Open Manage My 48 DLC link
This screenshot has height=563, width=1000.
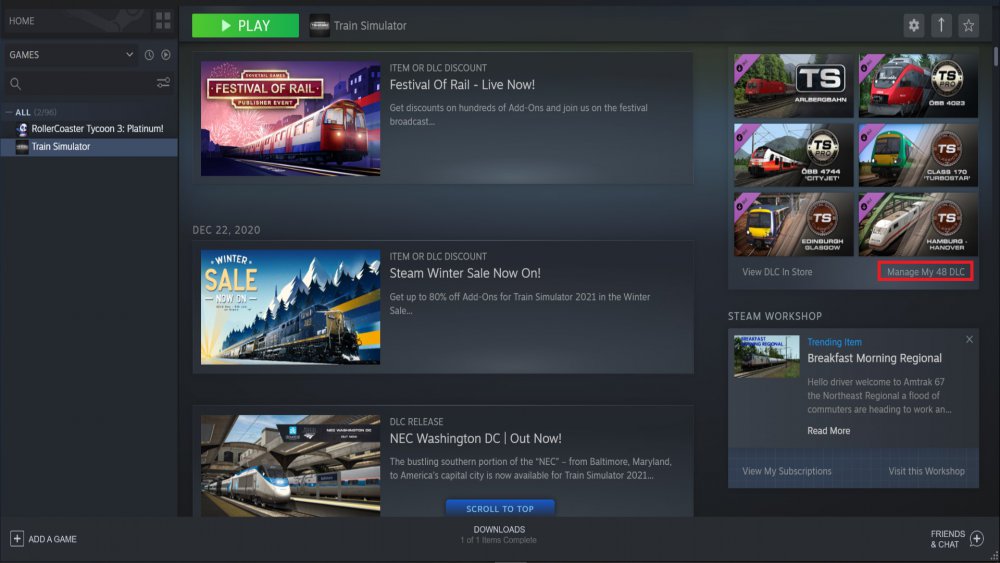(925, 272)
